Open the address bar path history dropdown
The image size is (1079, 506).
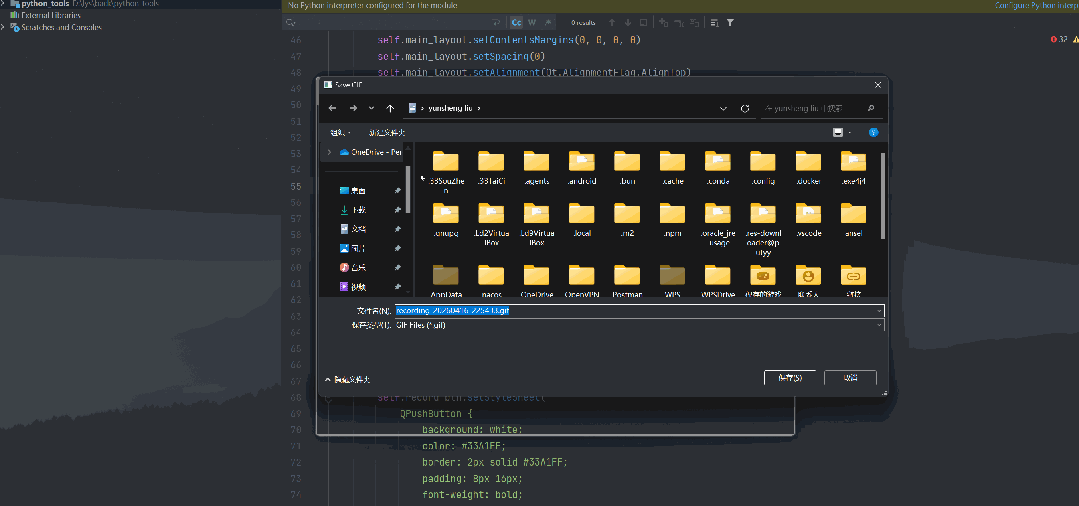[x=724, y=108]
